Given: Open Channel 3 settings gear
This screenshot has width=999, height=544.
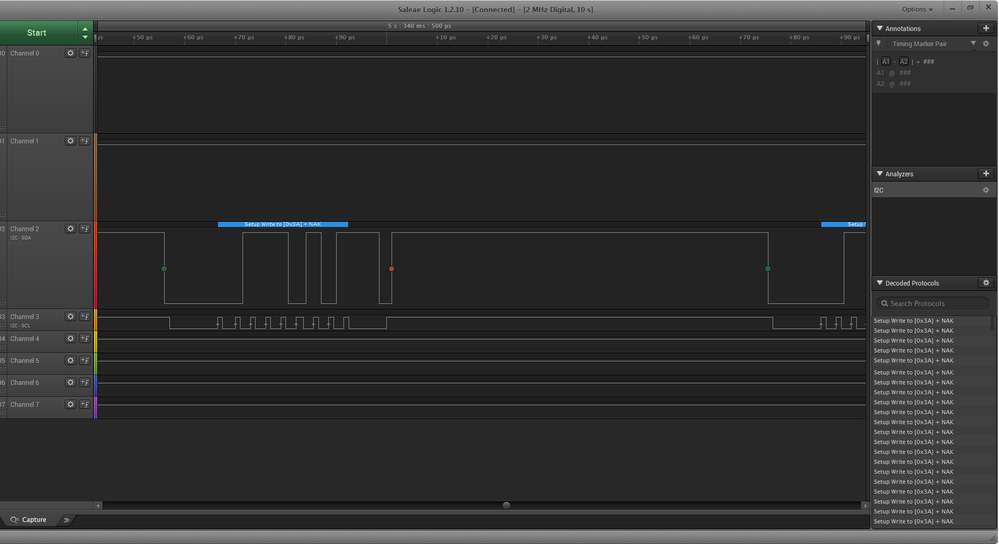Looking at the screenshot, I should 70,317.
